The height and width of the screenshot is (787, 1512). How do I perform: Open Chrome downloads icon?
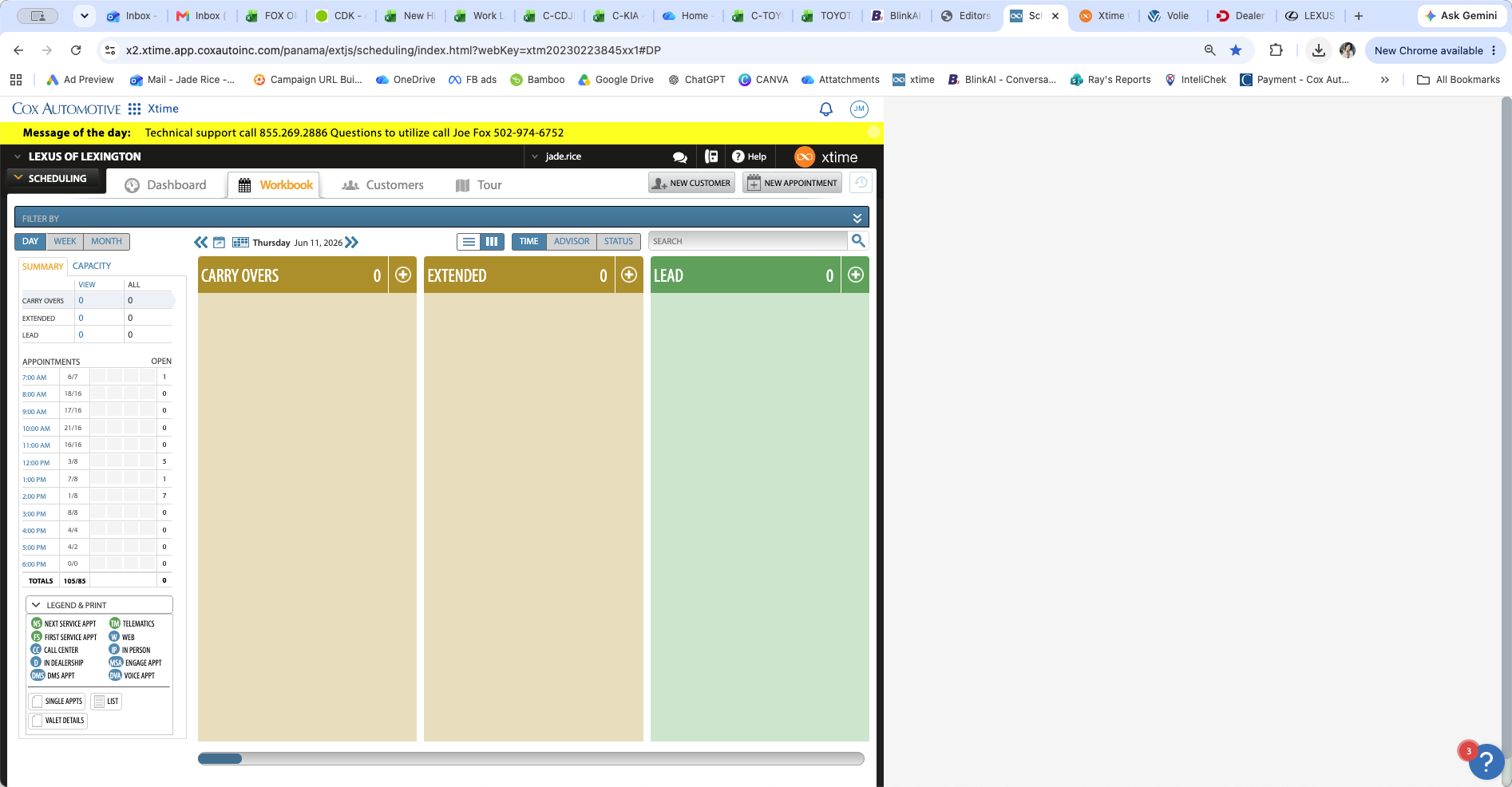(x=1319, y=50)
